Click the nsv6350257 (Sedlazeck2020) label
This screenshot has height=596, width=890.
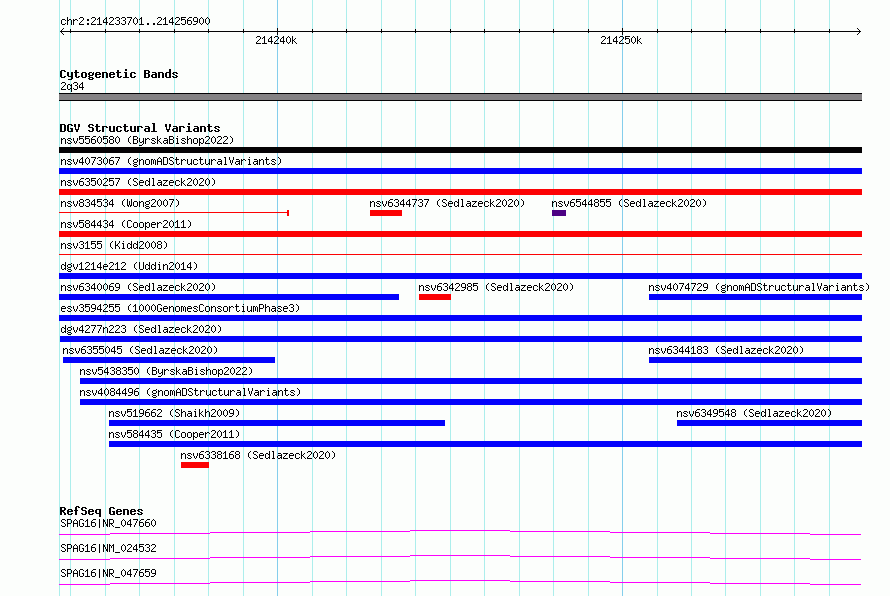pyautogui.click(x=138, y=182)
